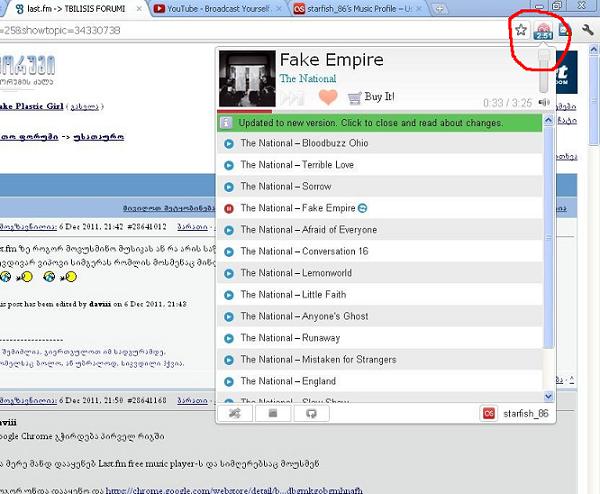
Task: Select The National – Sorrow row
Action: pyautogui.click(x=380, y=186)
